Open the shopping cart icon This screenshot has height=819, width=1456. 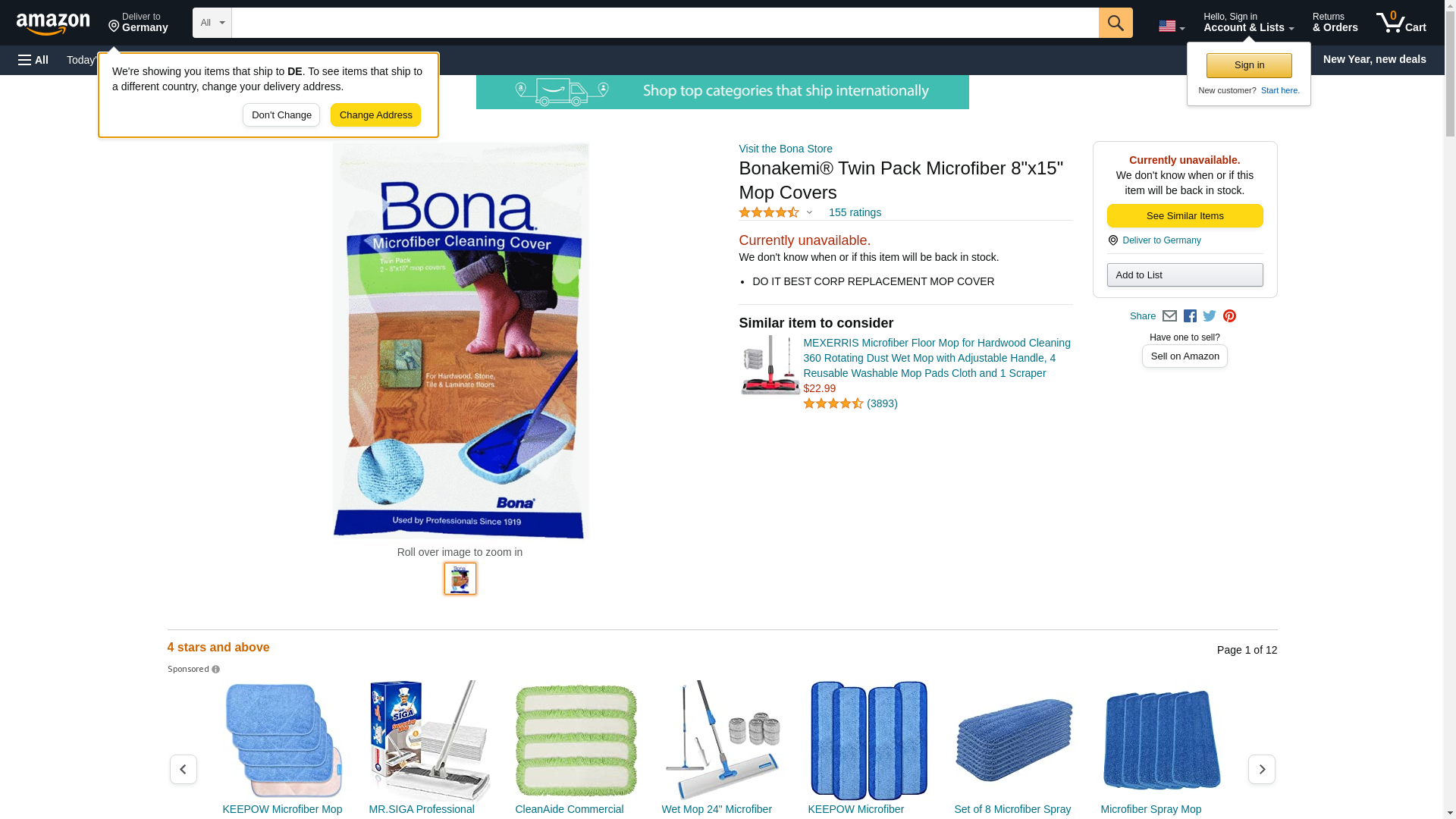1401,23
